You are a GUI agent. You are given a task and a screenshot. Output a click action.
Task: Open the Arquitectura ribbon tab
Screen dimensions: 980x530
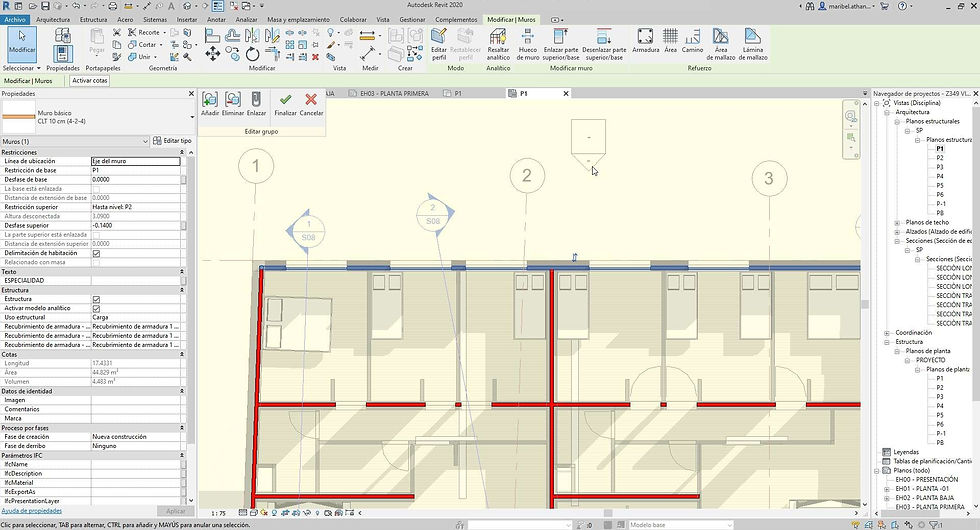point(53,19)
